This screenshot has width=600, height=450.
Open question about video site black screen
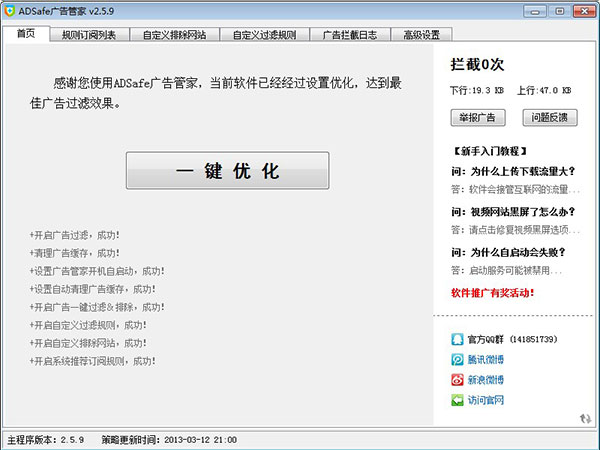tap(513, 211)
